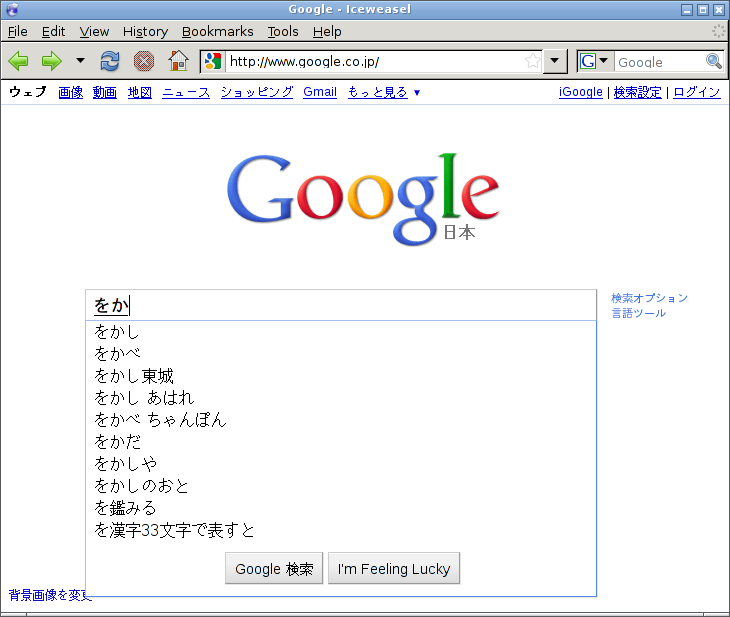Open the ショッピング shopping link
Image resolution: width=730 pixels, height=617 pixels.
[x=257, y=92]
